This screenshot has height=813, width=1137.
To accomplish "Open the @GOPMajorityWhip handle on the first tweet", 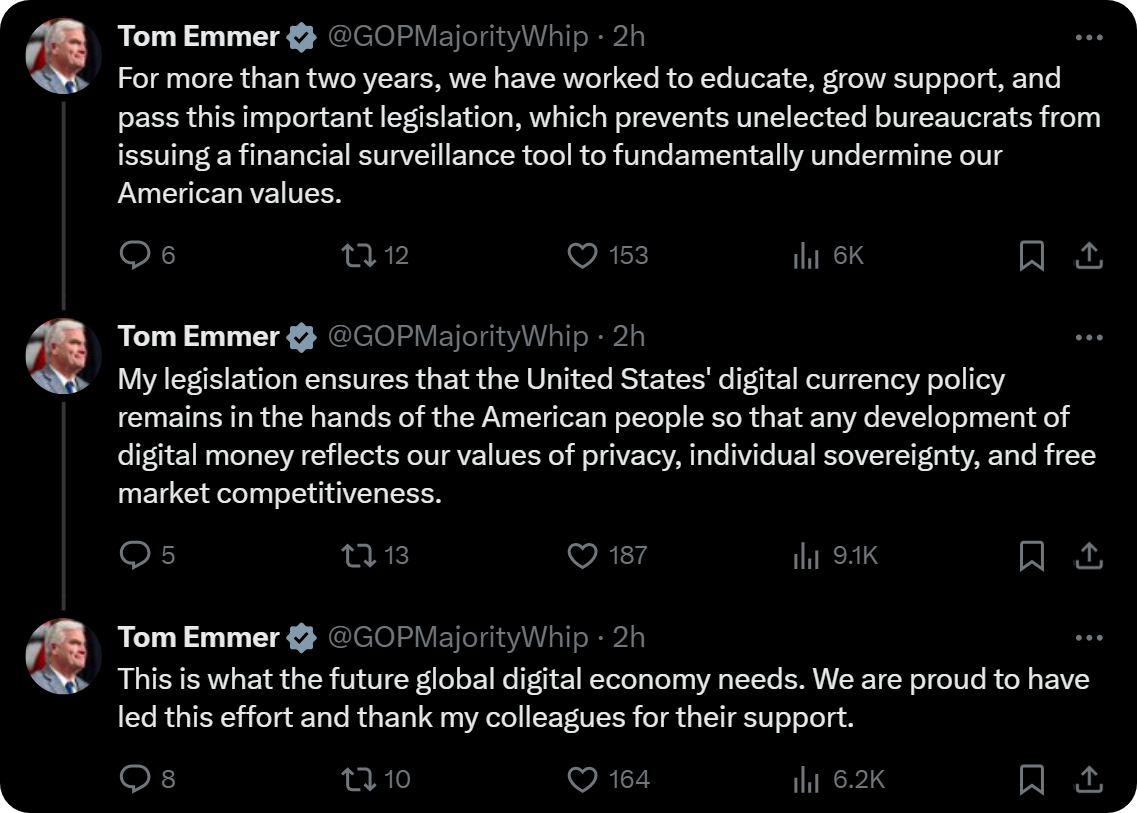I will pos(458,37).
